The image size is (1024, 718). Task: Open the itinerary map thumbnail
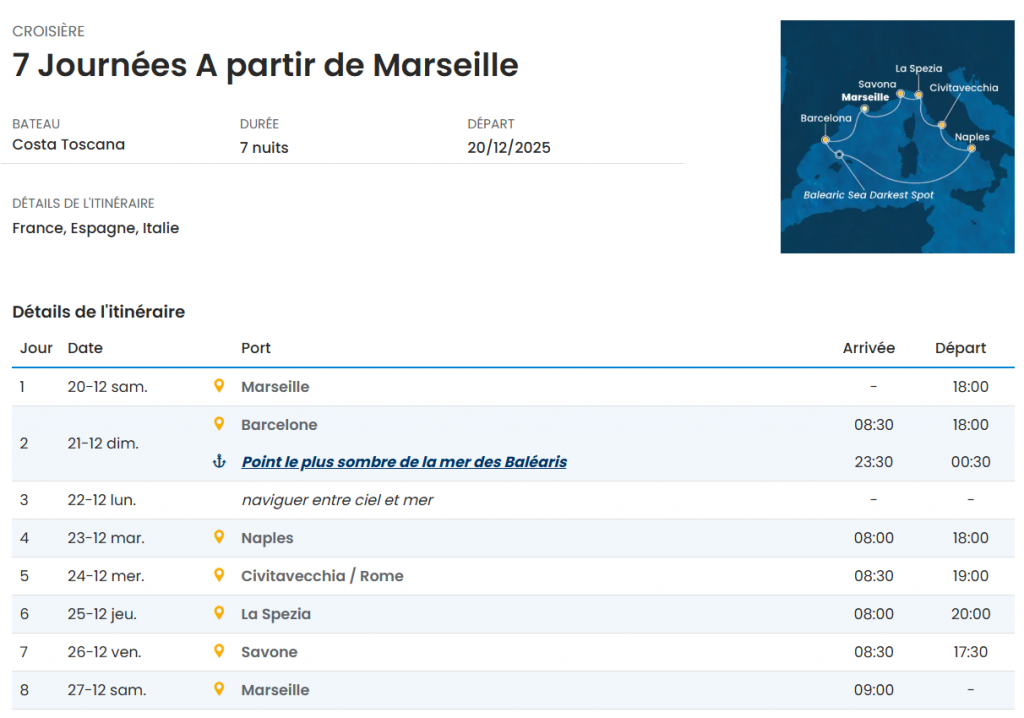[x=897, y=136]
